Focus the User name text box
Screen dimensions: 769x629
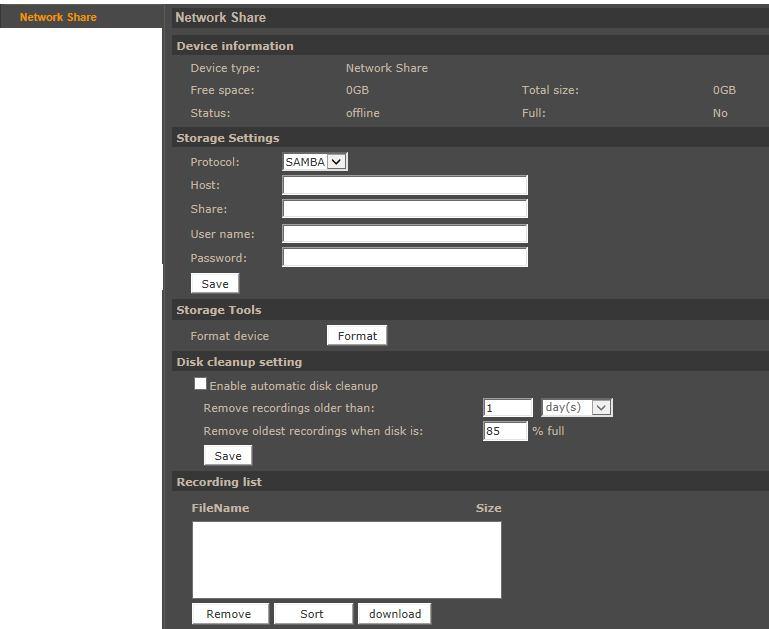pos(405,234)
